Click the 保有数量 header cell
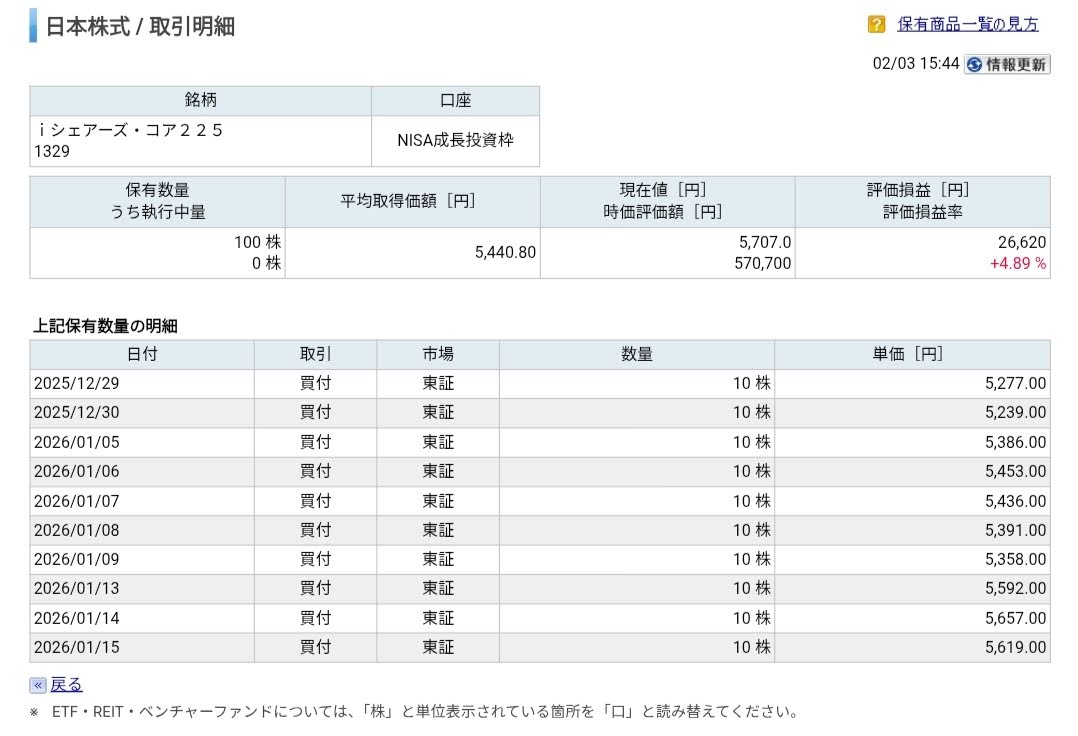This screenshot has height=736, width=1078. coord(157,201)
